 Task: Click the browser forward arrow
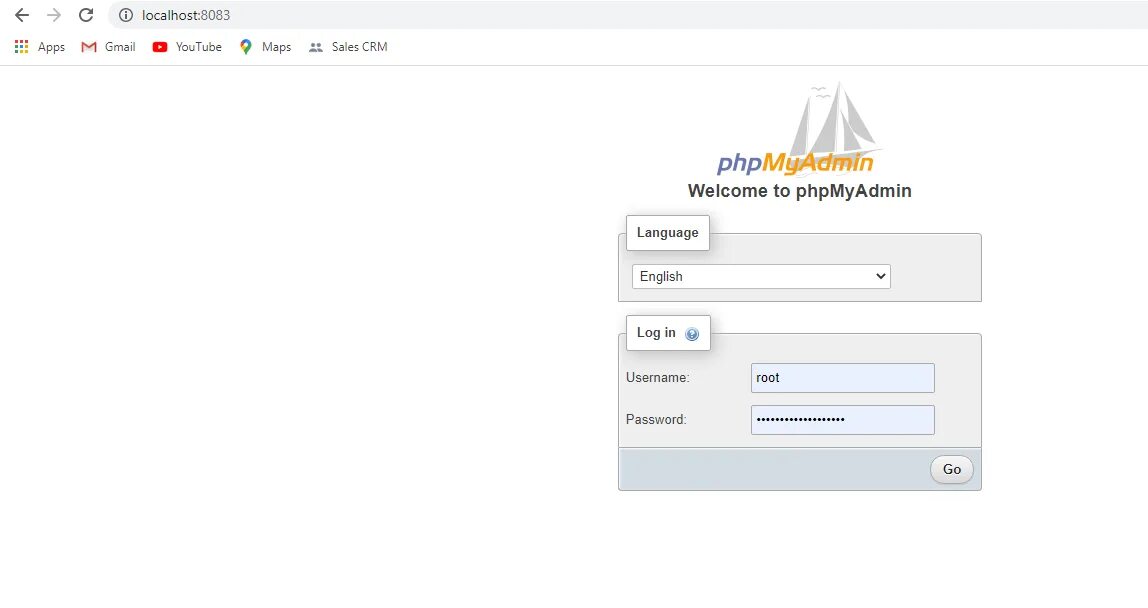54,15
